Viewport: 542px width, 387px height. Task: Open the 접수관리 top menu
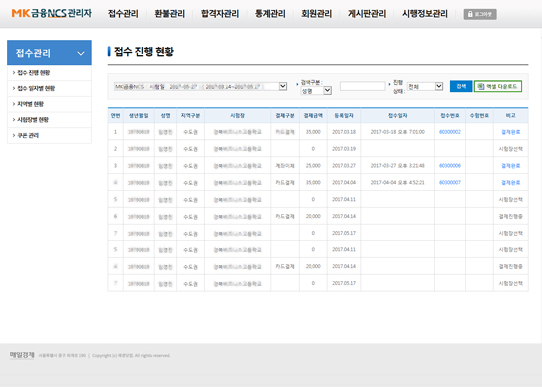pos(123,14)
